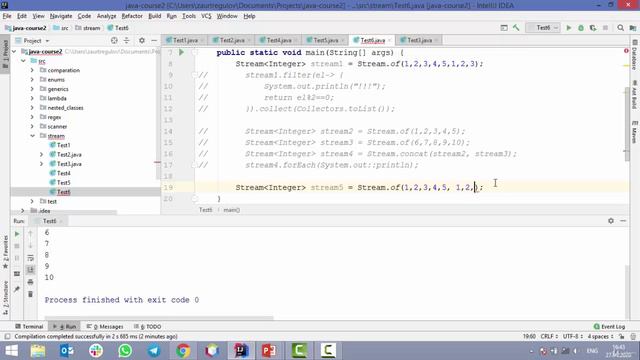Click line number 19 in the gutter
The width and height of the screenshot is (640, 360).
(x=168, y=187)
